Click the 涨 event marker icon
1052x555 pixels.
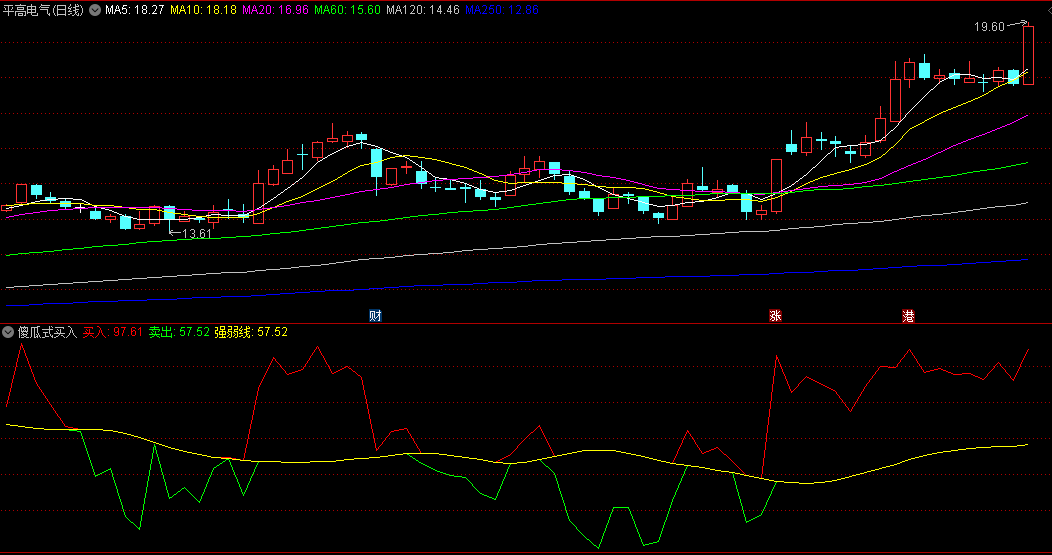click(775, 315)
